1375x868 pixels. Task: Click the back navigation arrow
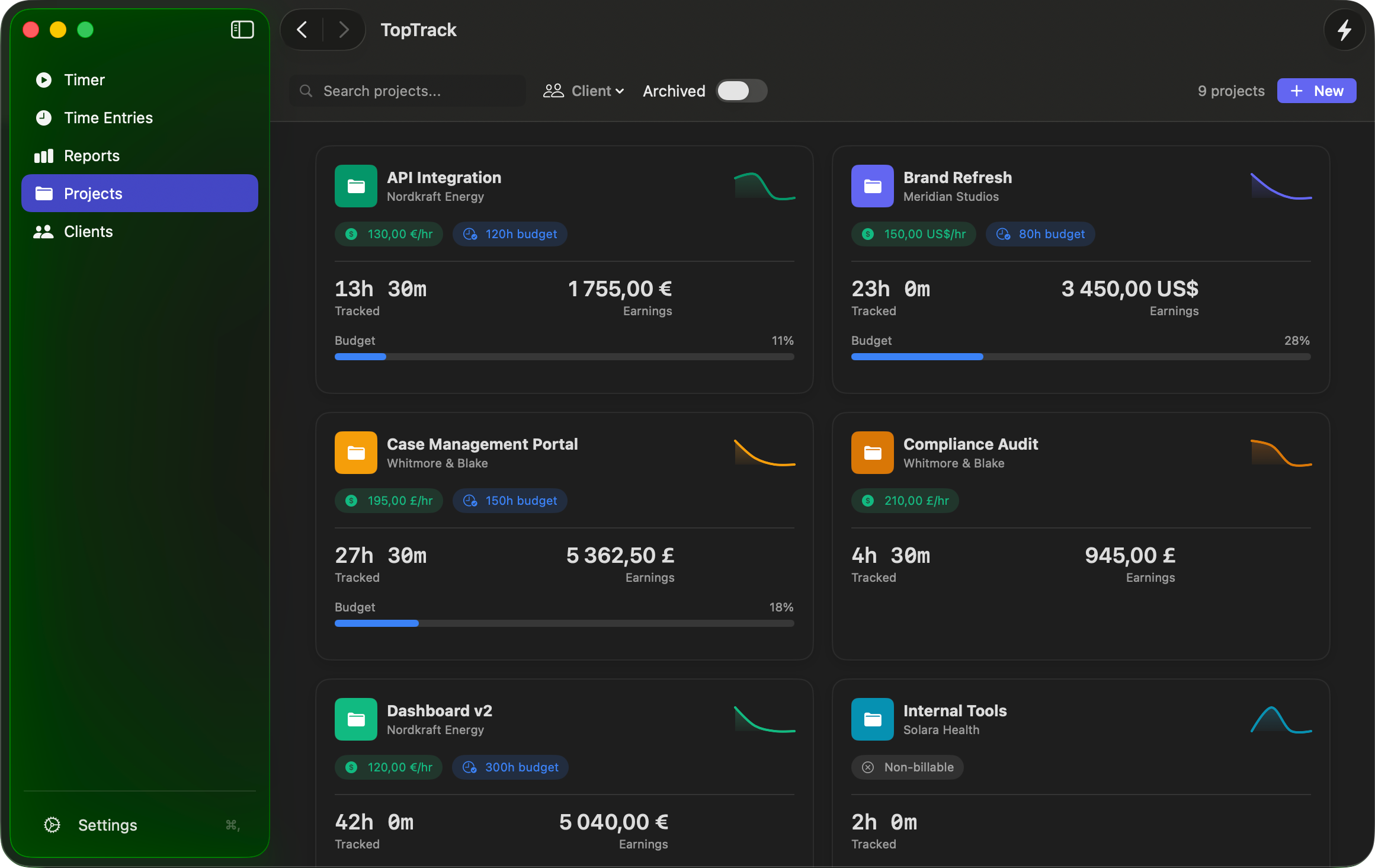point(301,30)
